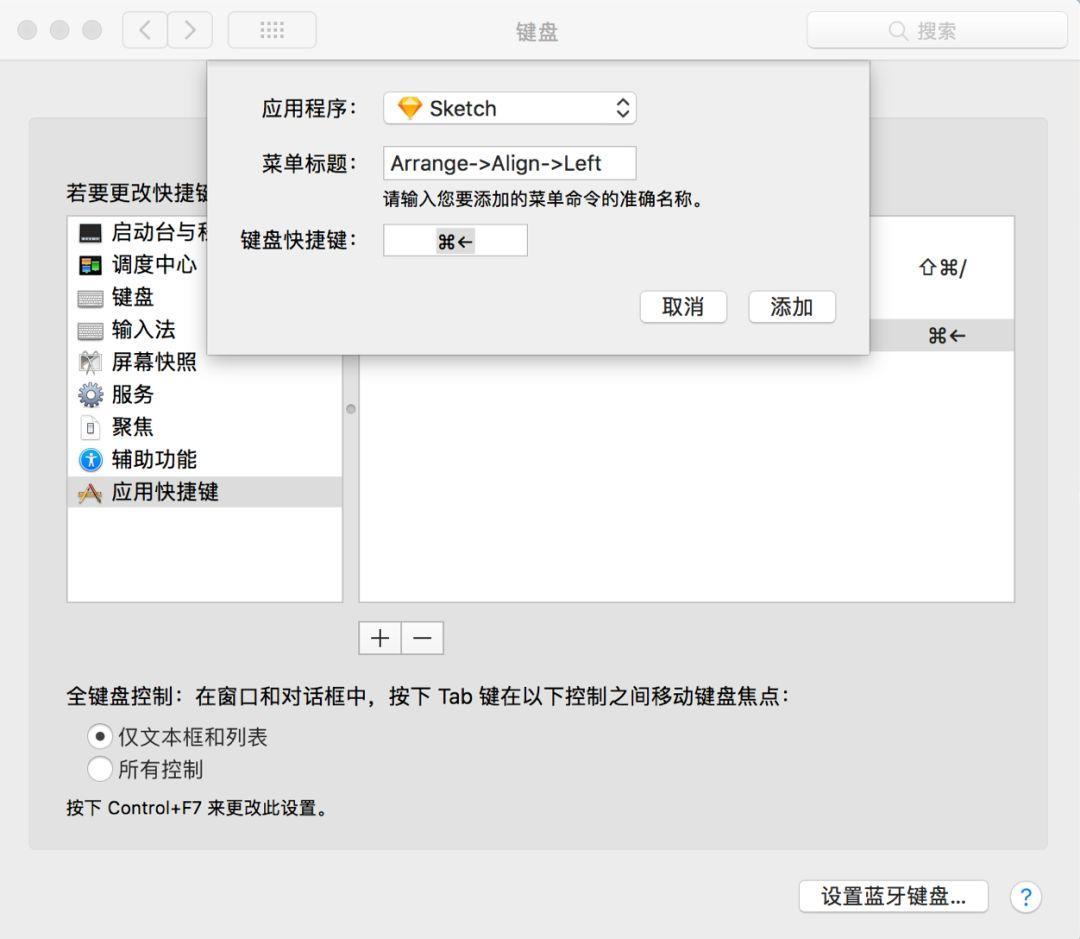Click 添加 to add the shortcut
1080x939 pixels.
(x=792, y=307)
